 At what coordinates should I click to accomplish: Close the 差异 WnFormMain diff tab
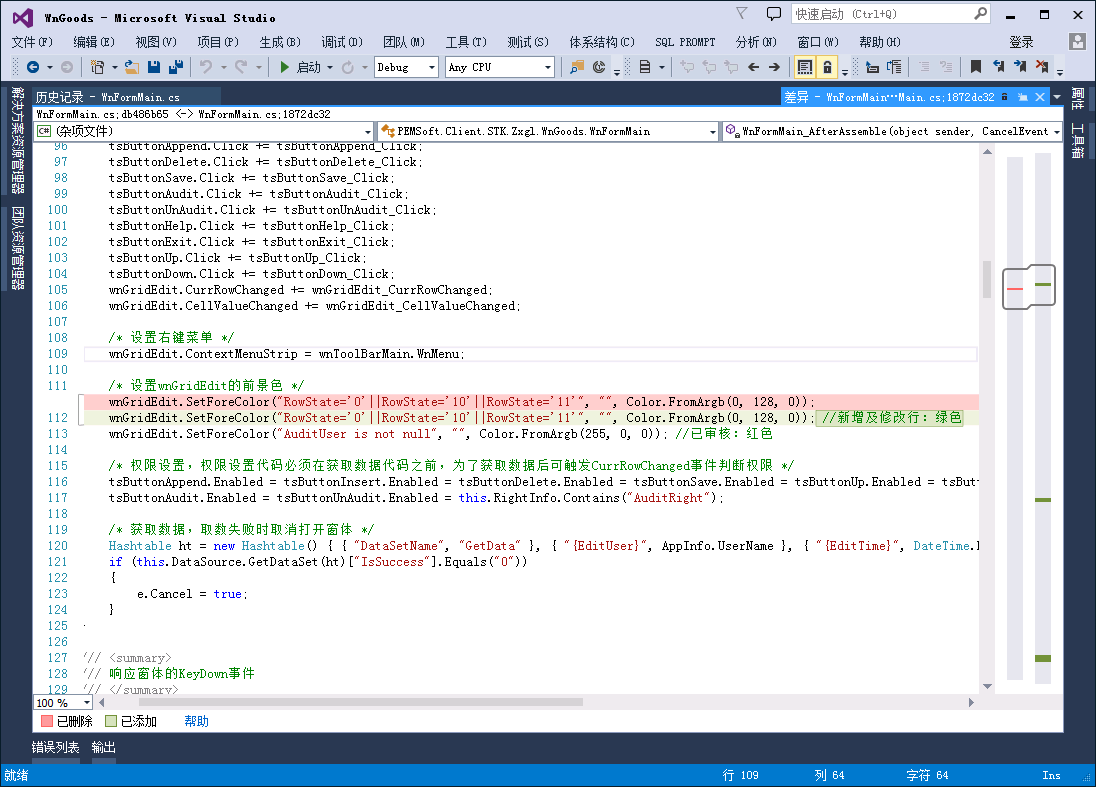[x=1040, y=97]
